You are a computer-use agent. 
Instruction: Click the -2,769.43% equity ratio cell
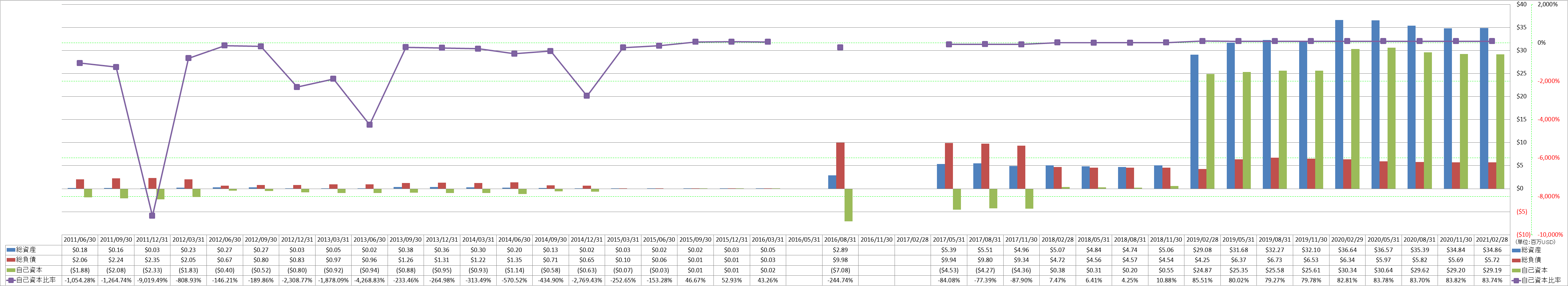587,281
